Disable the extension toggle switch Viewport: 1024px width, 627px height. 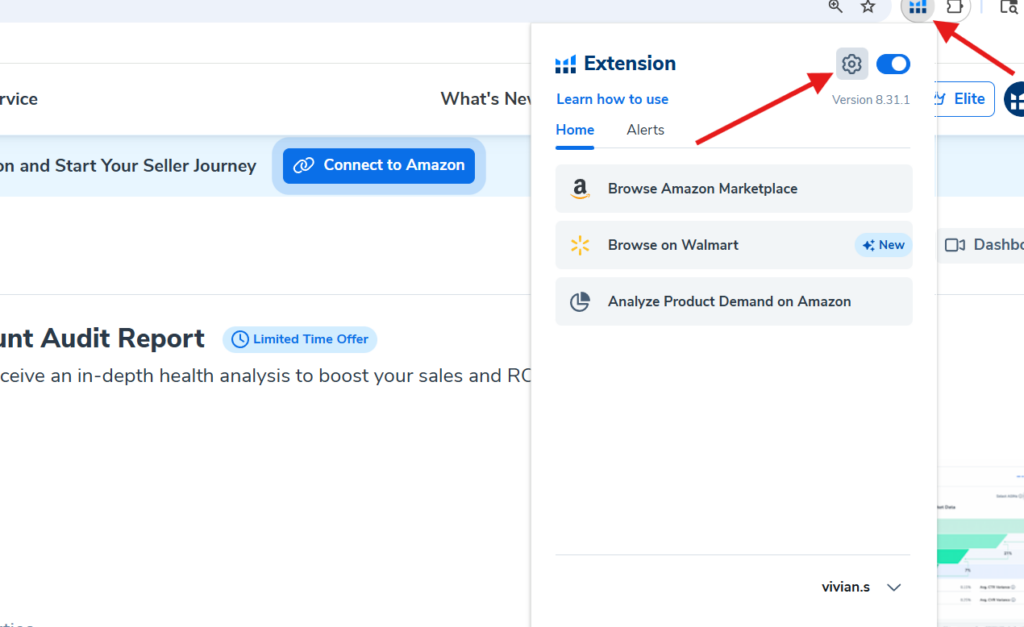(x=893, y=65)
